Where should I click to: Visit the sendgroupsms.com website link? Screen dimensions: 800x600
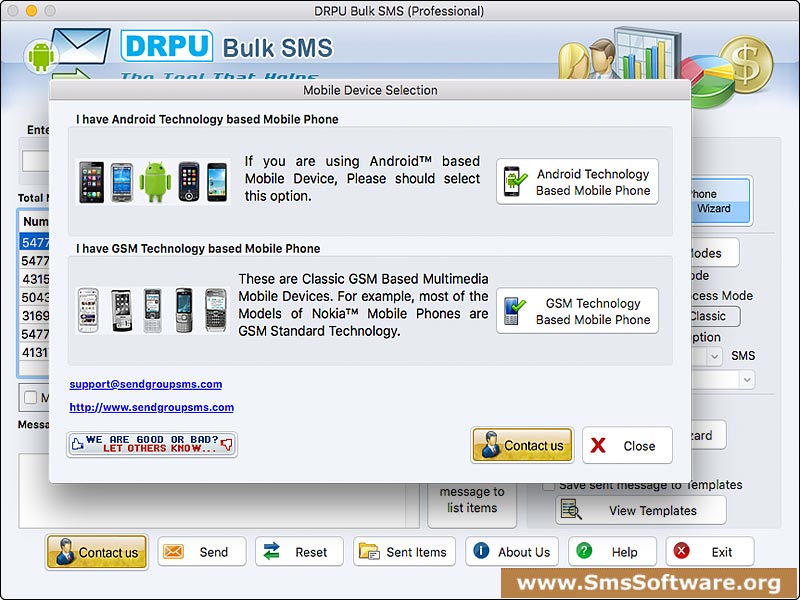(150, 407)
